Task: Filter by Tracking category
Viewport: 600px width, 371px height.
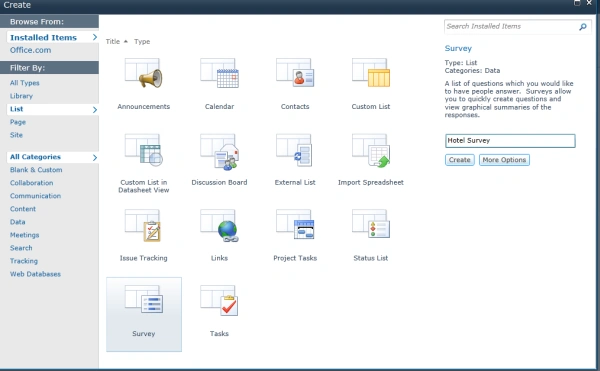Action: pos(24,261)
